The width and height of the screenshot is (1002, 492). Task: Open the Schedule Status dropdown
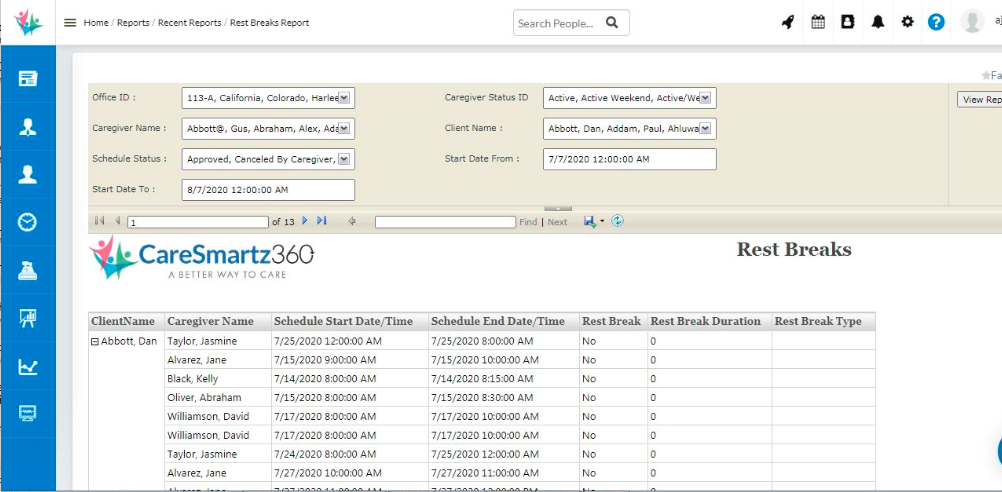point(343,159)
